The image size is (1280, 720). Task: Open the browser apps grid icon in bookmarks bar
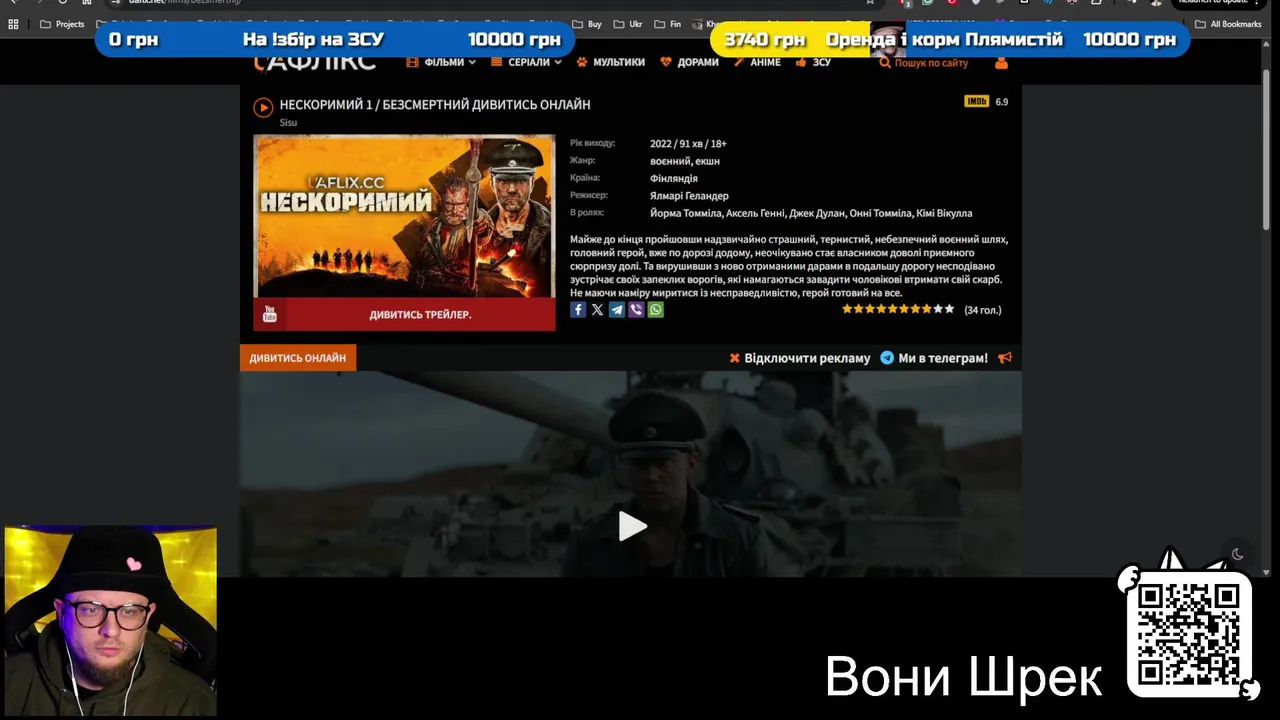(13, 24)
